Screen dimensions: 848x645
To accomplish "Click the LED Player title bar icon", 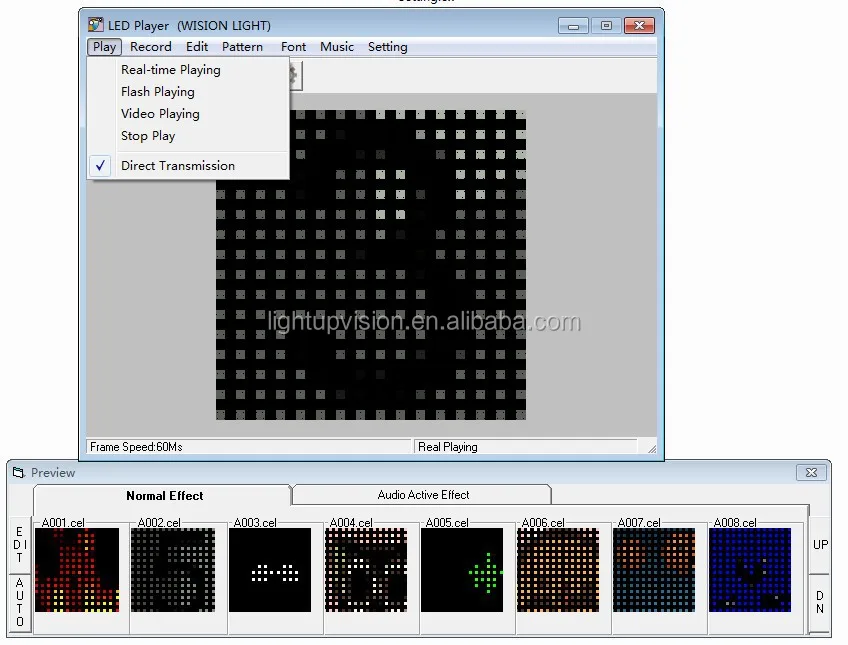I will coord(96,25).
